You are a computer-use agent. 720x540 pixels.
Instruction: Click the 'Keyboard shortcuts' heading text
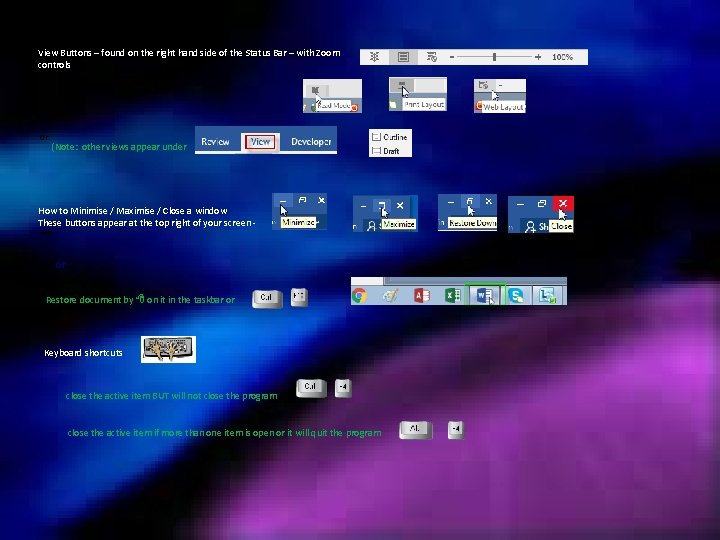[x=83, y=353]
